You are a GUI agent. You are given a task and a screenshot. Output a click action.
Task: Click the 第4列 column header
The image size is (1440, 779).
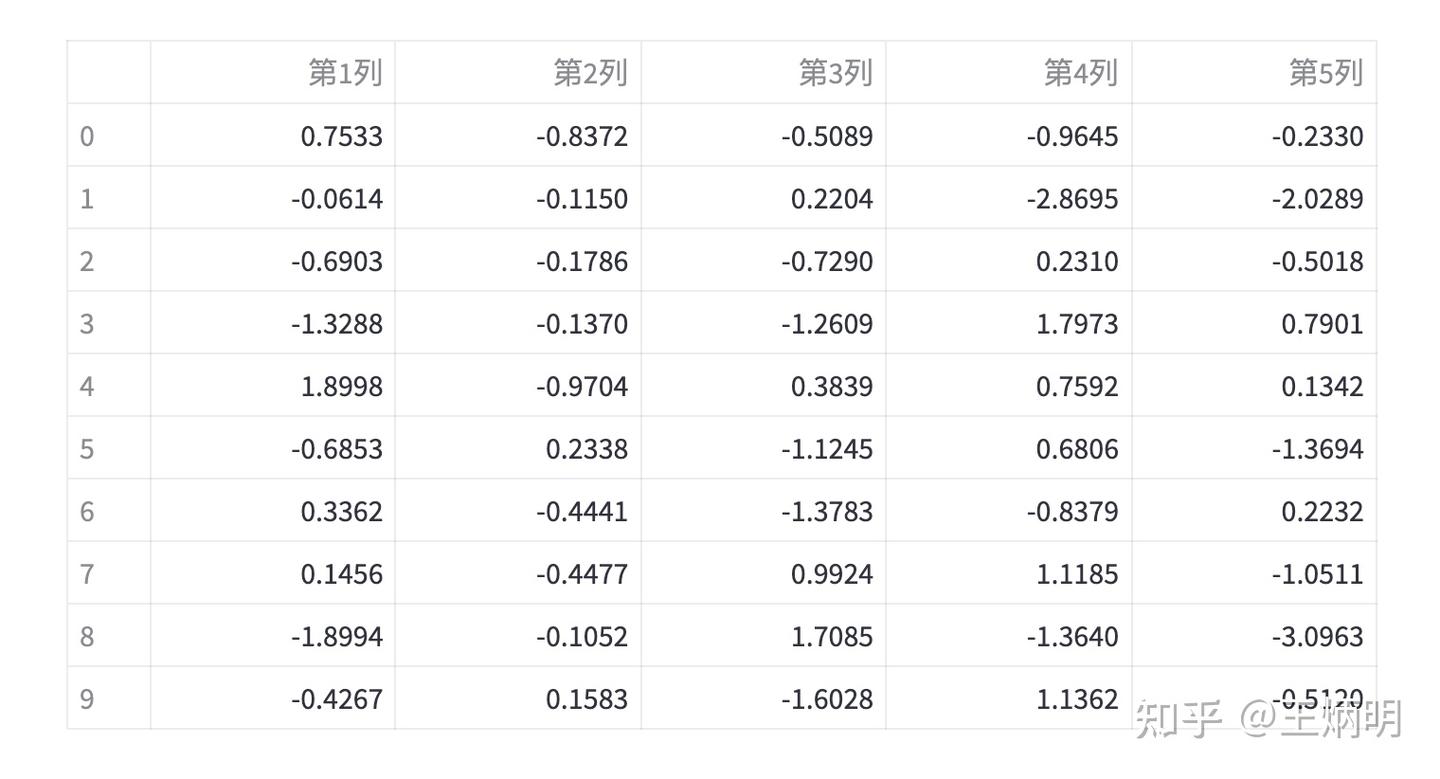(x=1009, y=73)
